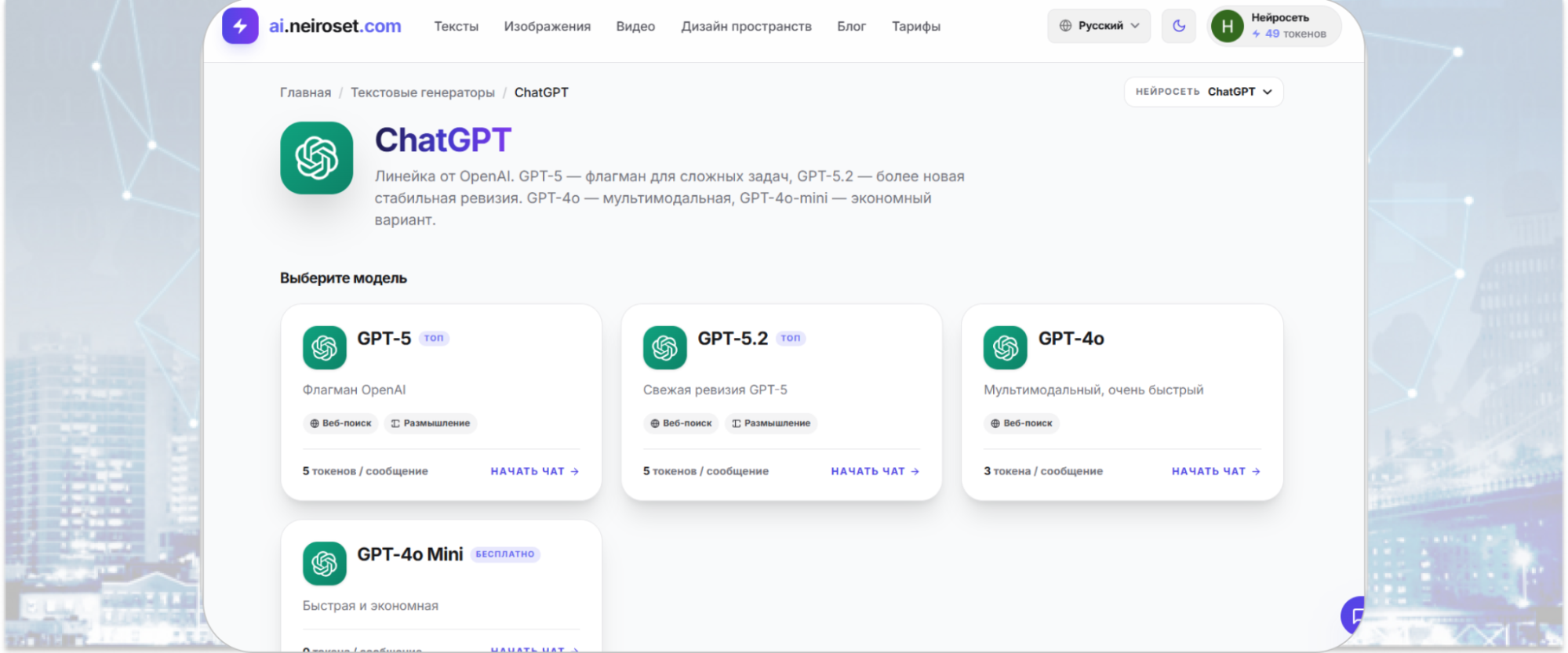This screenshot has width=1568, height=653.
Task: Click the ChatGPT breadcrumb current page
Action: [x=541, y=93]
